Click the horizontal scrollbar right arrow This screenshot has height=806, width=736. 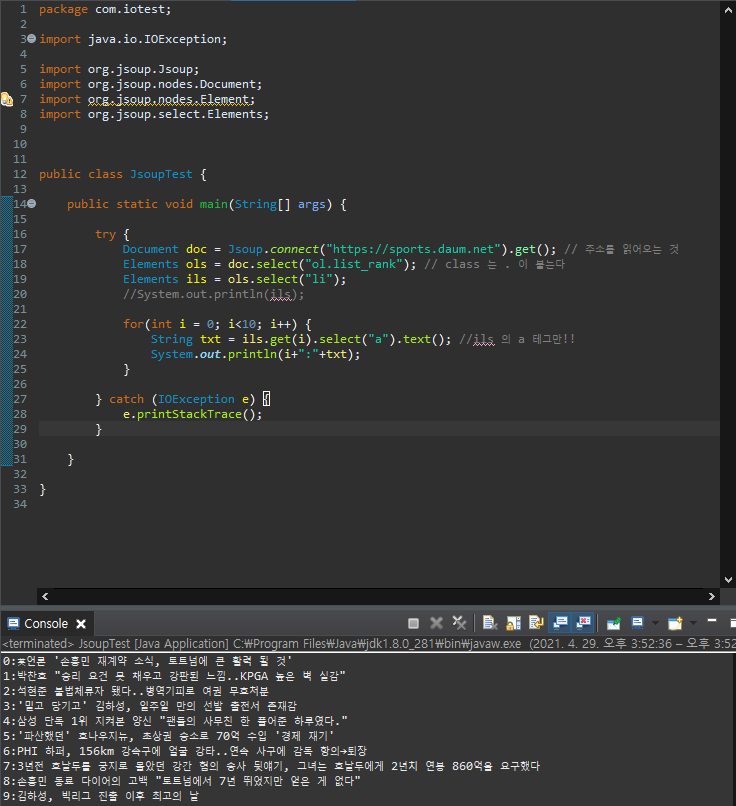pos(711,596)
